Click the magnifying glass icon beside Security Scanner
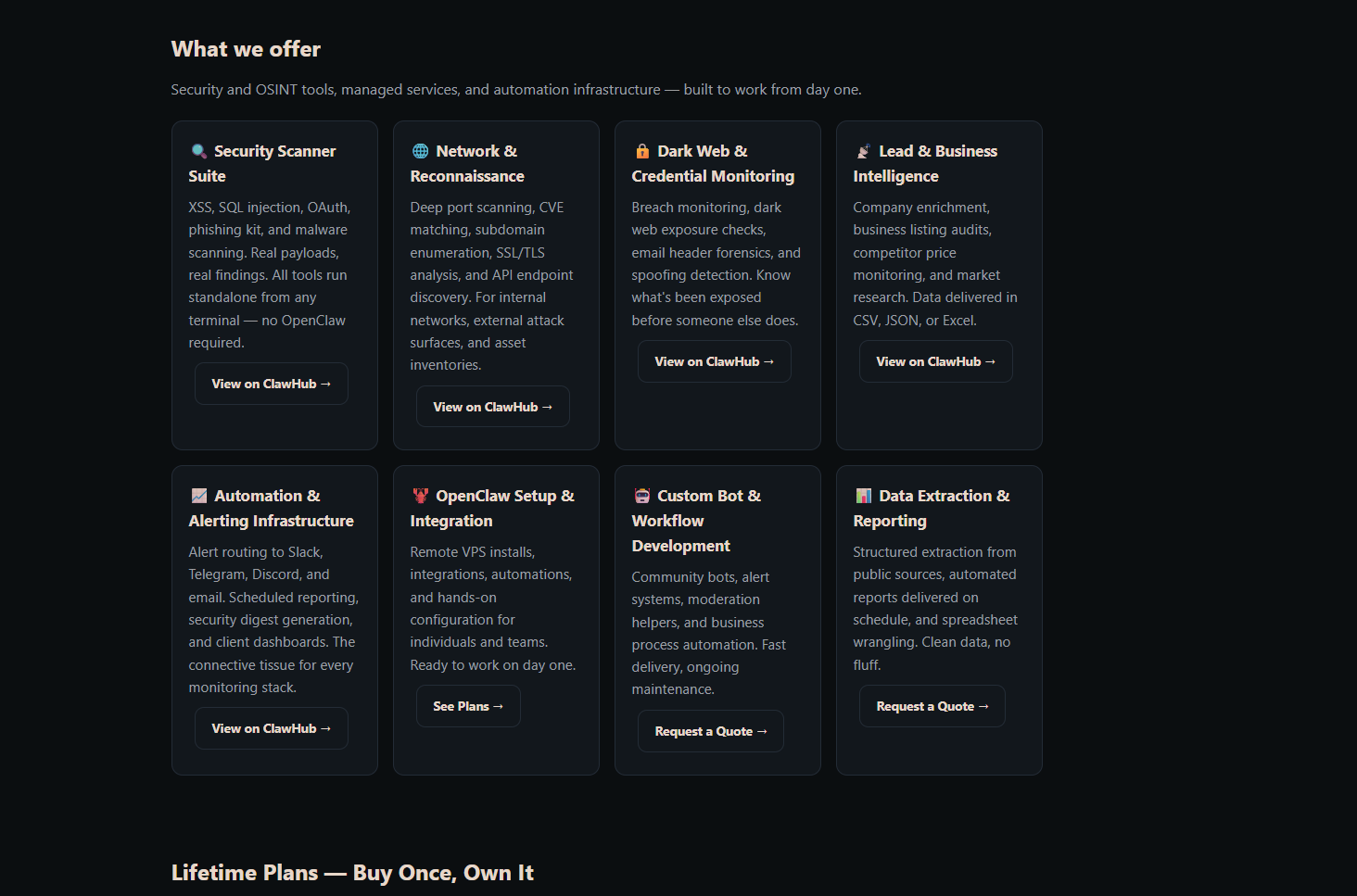1357x896 pixels. pos(198,151)
